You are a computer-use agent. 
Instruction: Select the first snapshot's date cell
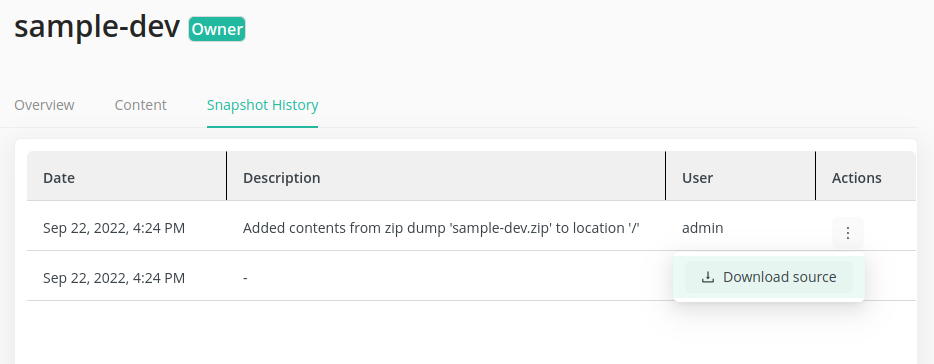(114, 228)
